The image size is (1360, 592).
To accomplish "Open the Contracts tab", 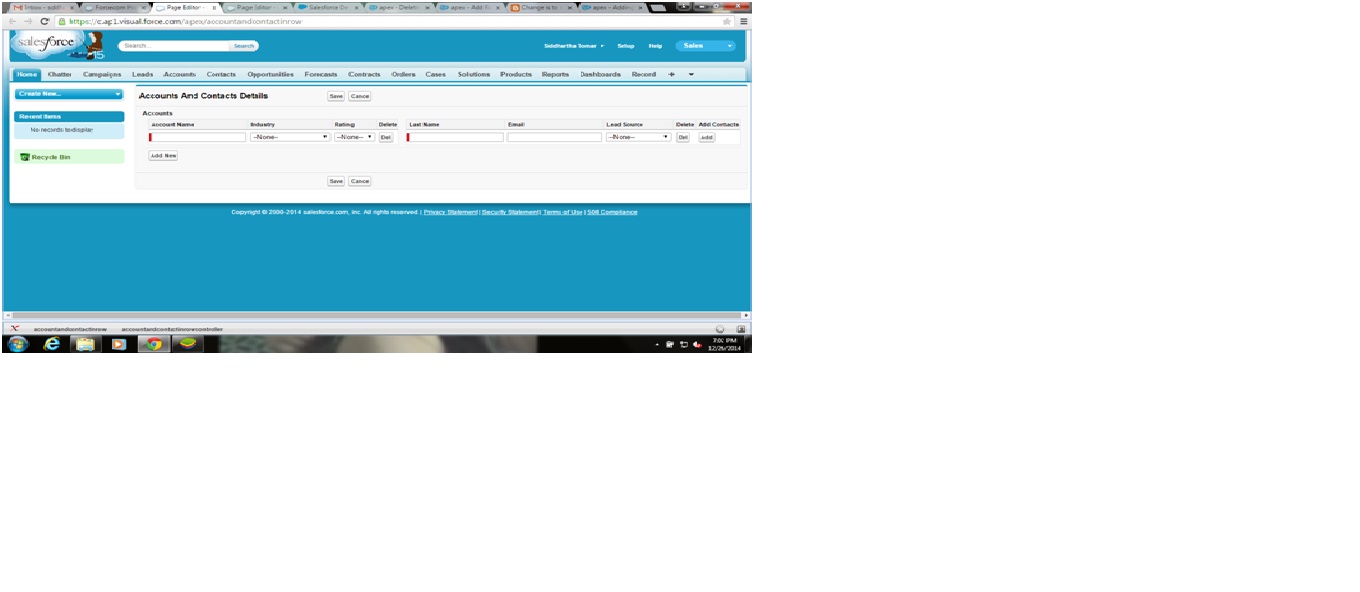I will click(364, 74).
